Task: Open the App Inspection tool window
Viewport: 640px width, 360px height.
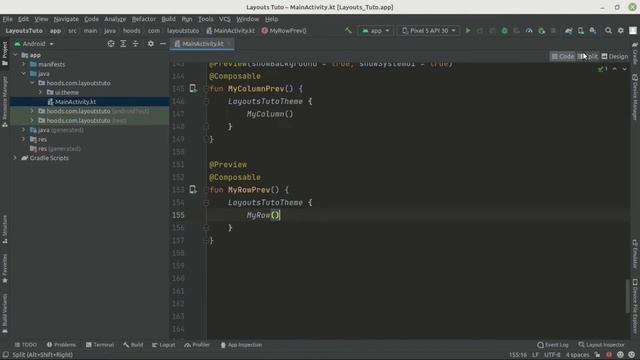Action: 242,345
